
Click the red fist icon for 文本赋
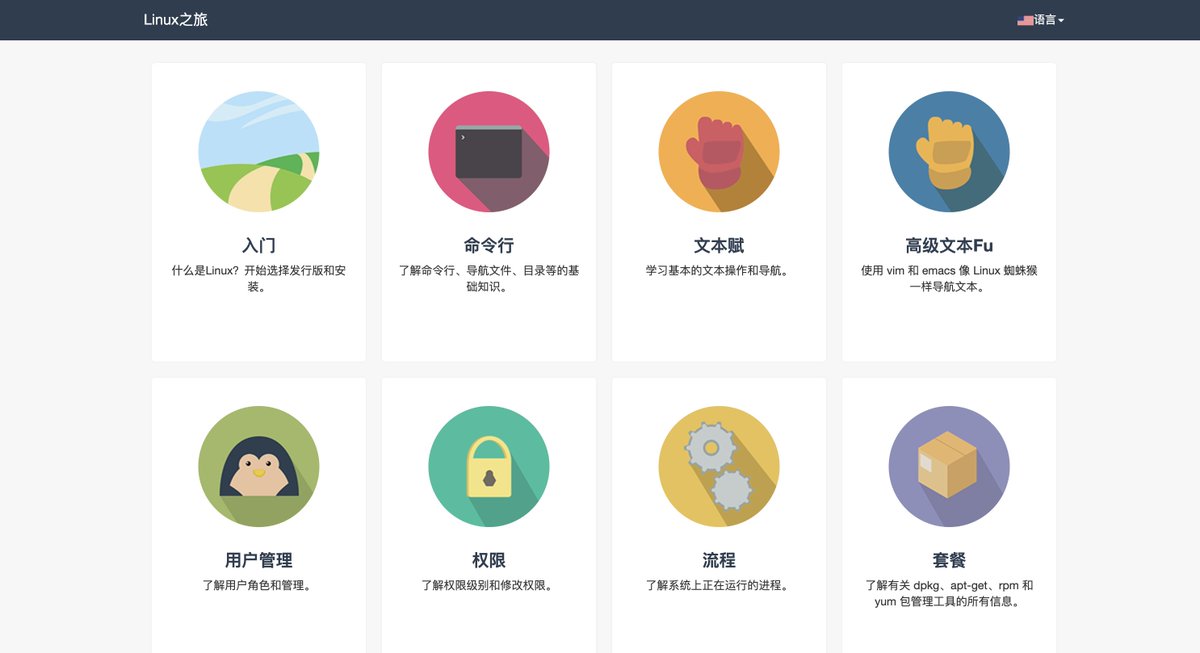(718, 151)
